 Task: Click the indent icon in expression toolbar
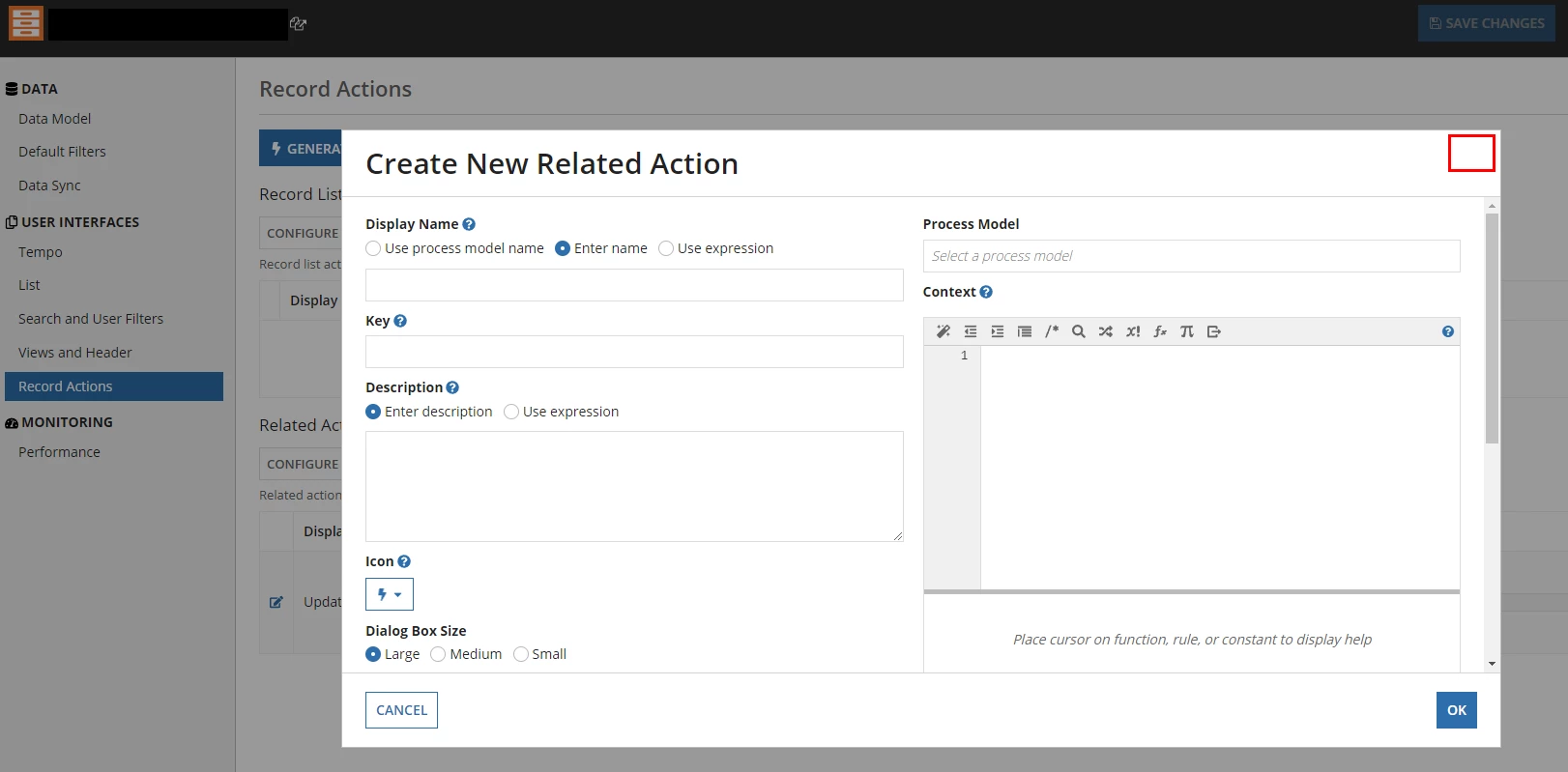[x=998, y=331]
